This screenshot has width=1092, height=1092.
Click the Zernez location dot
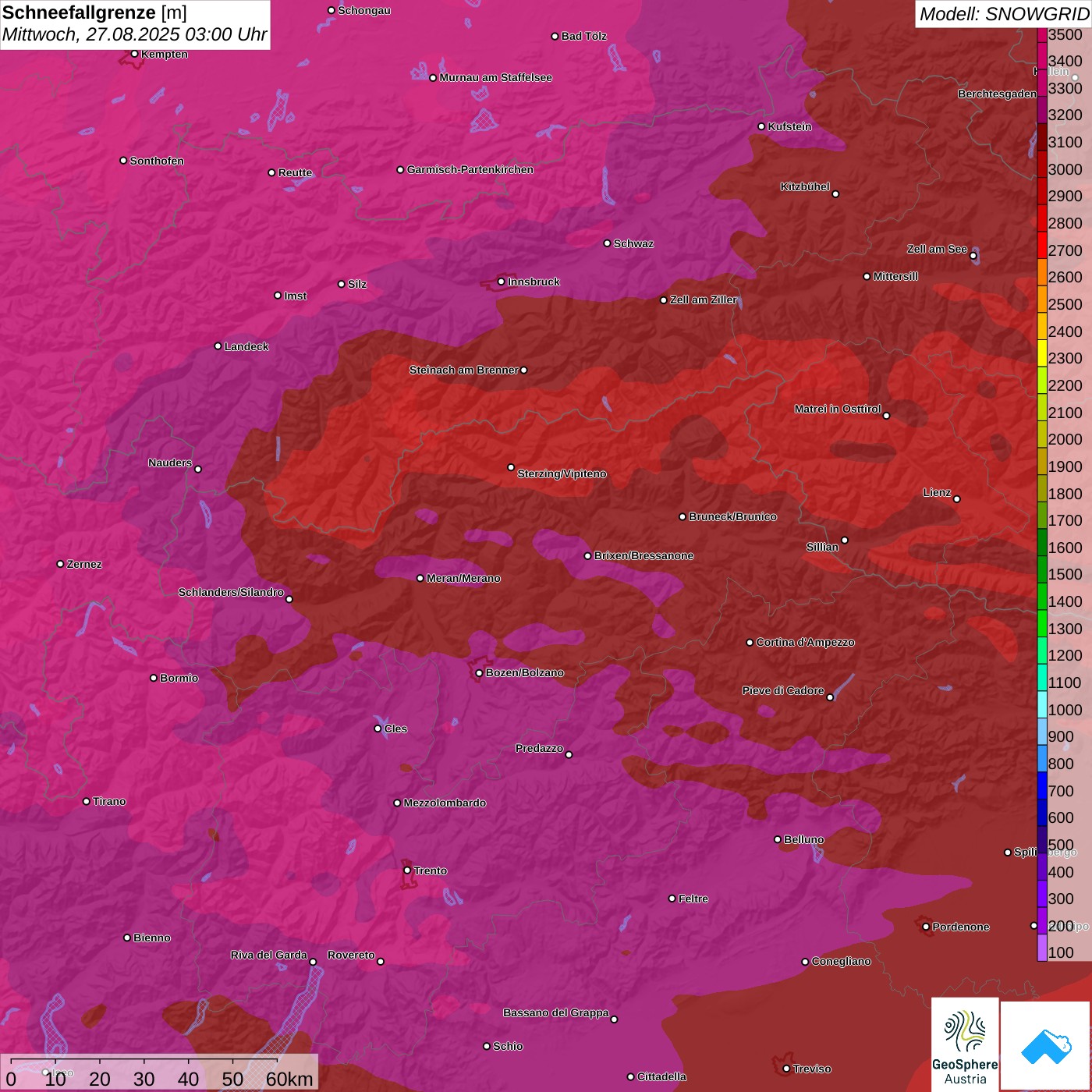click(60, 564)
